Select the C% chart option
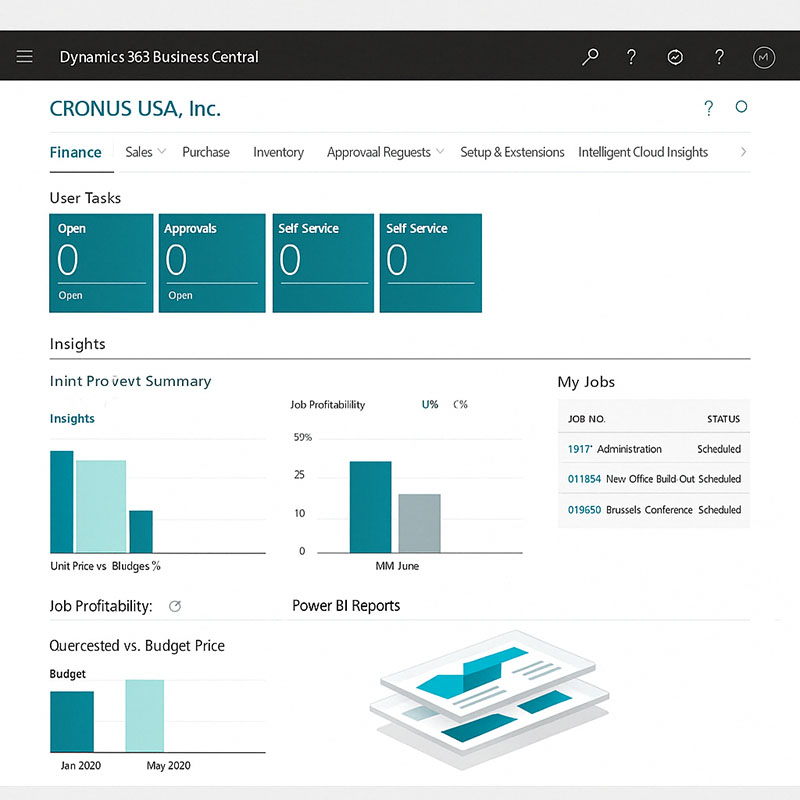 [x=460, y=405]
